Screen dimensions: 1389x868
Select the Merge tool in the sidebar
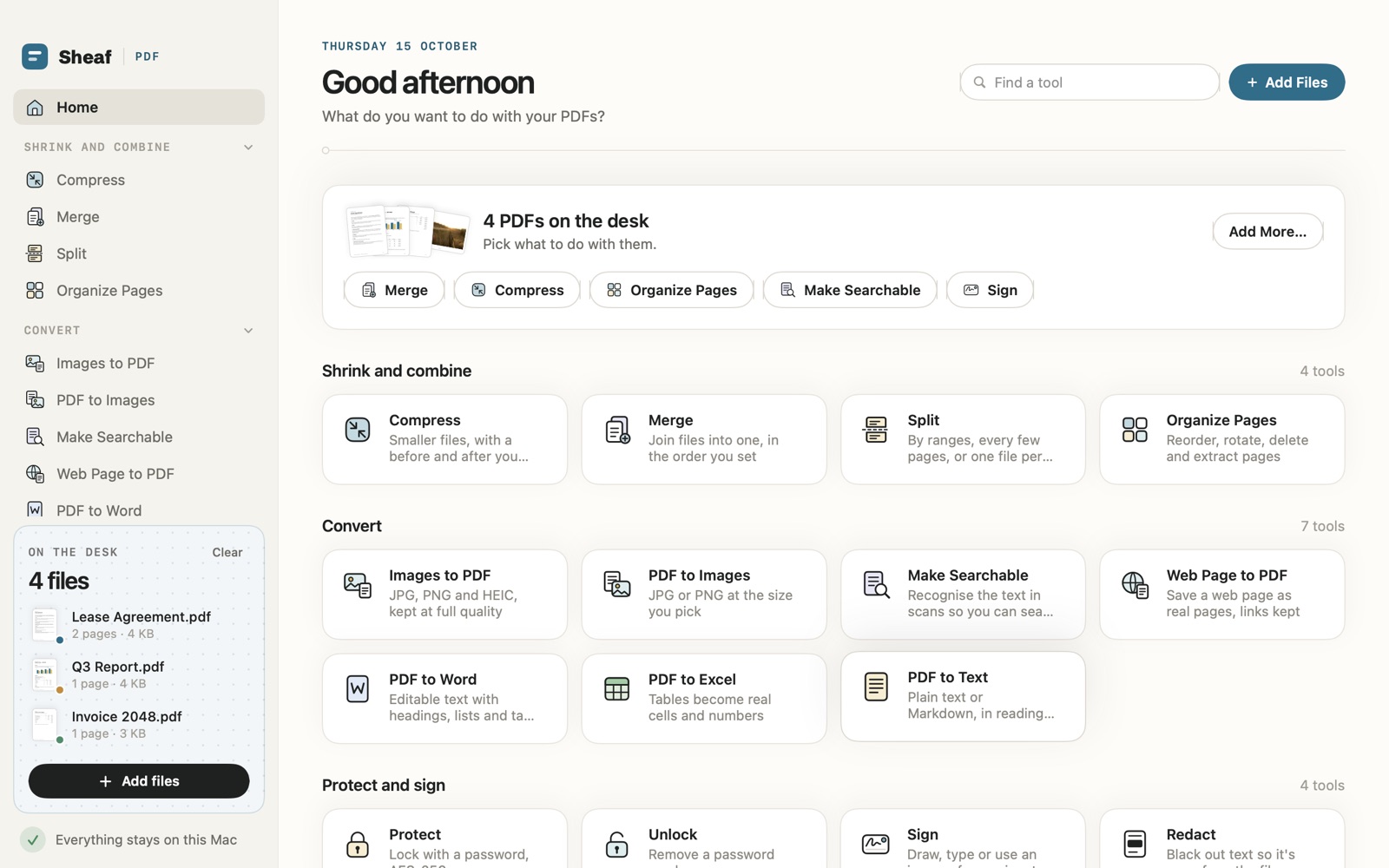click(x=139, y=217)
